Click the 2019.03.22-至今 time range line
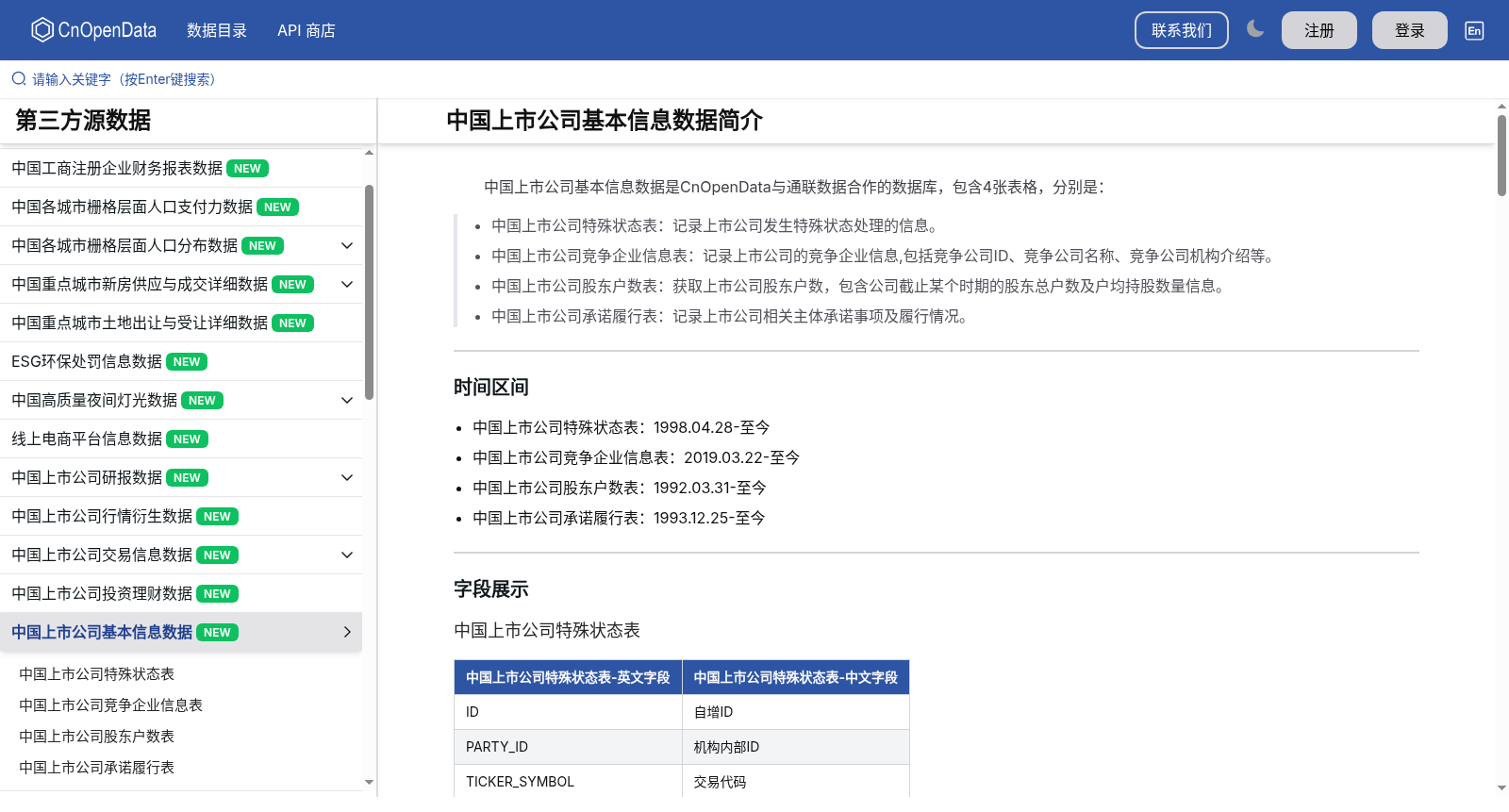The image size is (1509, 812). (637, 457)
